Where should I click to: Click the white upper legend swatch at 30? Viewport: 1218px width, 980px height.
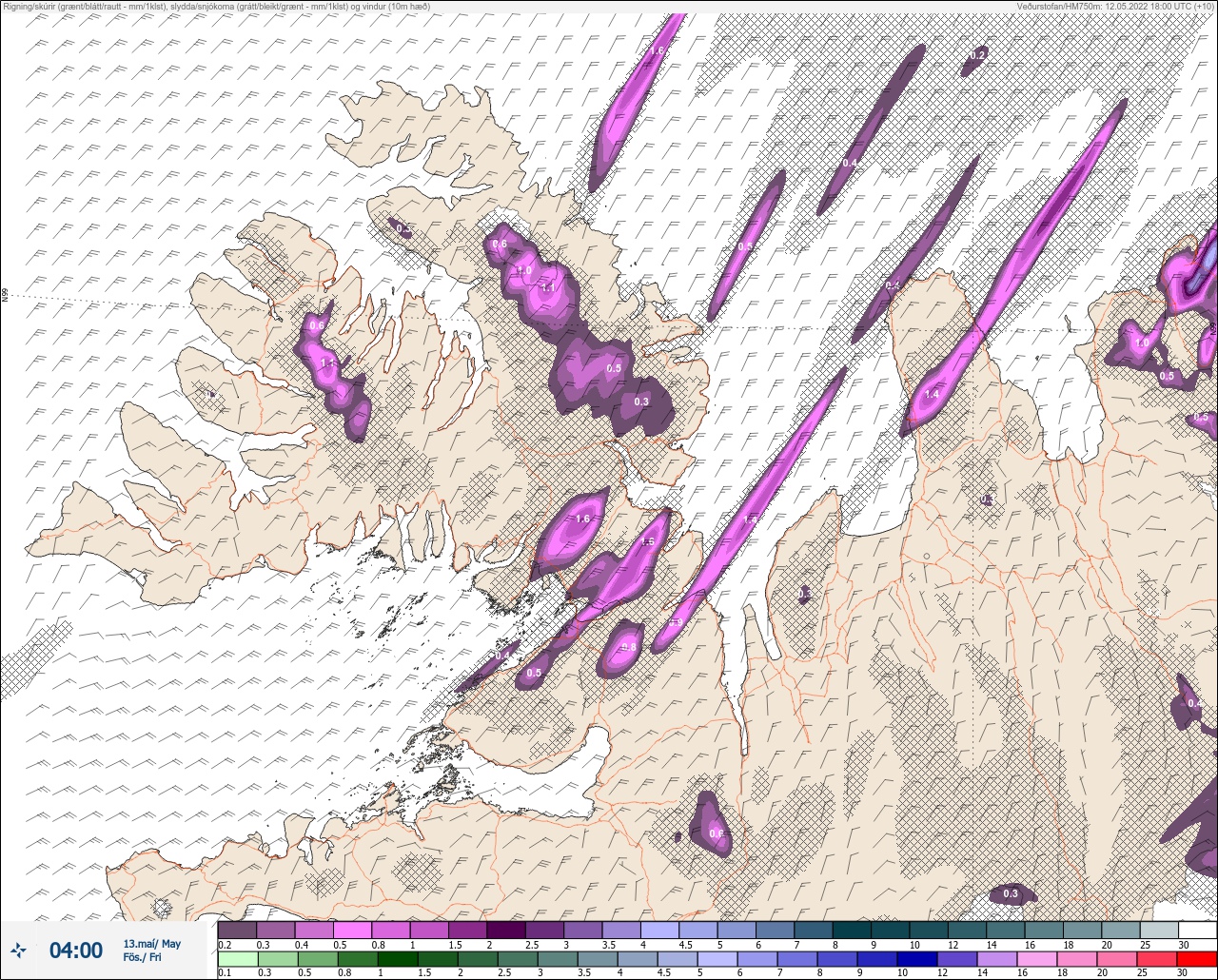coord(1197,930)
